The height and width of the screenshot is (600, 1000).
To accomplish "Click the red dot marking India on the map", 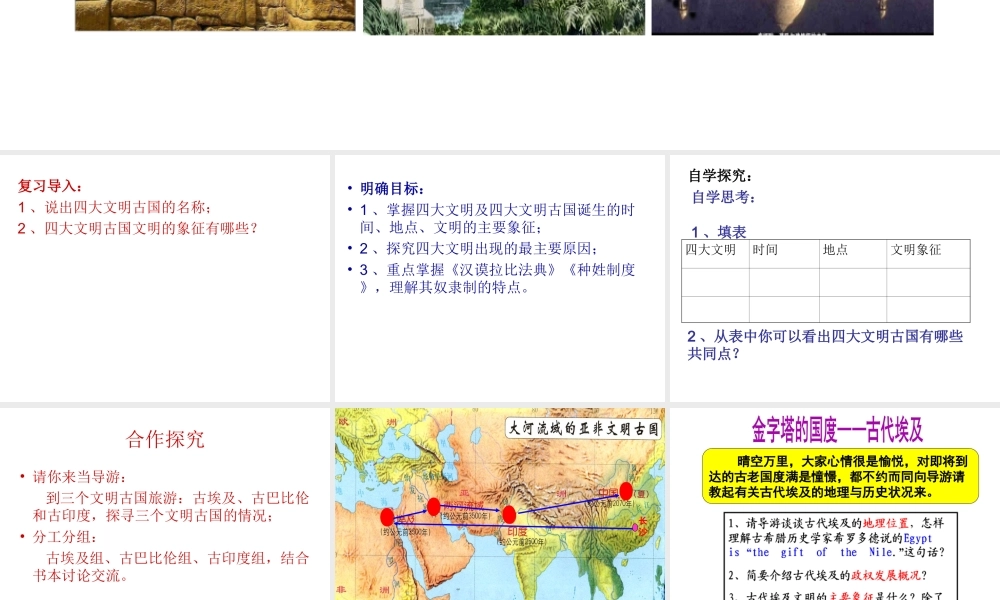I will point(509,515).
